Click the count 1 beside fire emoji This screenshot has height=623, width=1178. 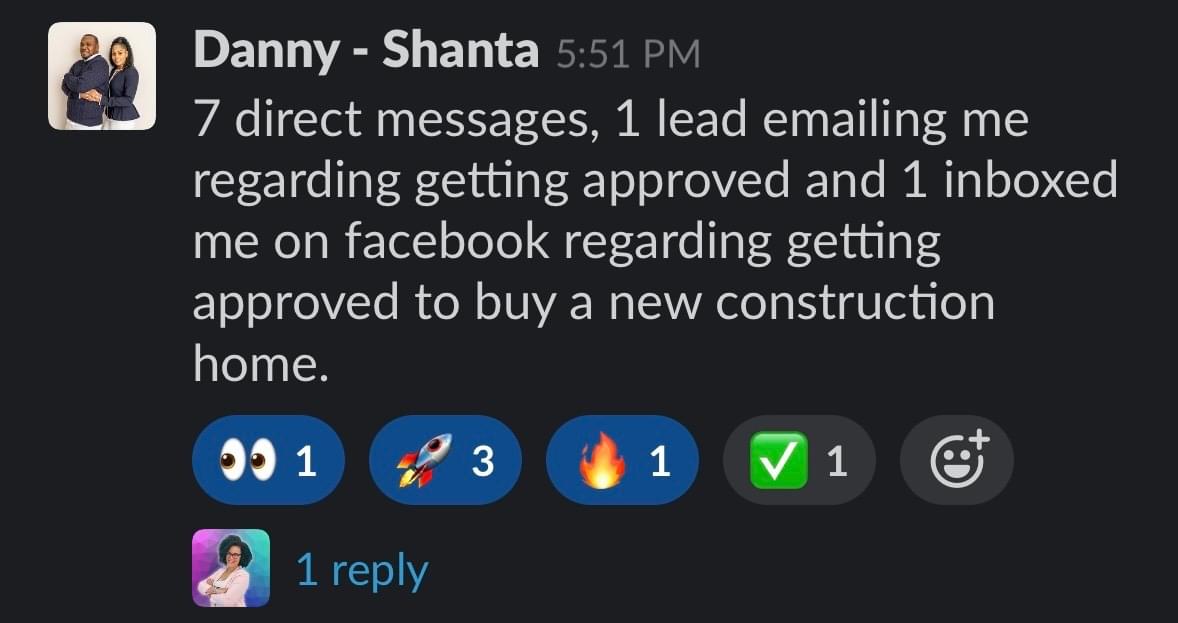coord(659,461)
